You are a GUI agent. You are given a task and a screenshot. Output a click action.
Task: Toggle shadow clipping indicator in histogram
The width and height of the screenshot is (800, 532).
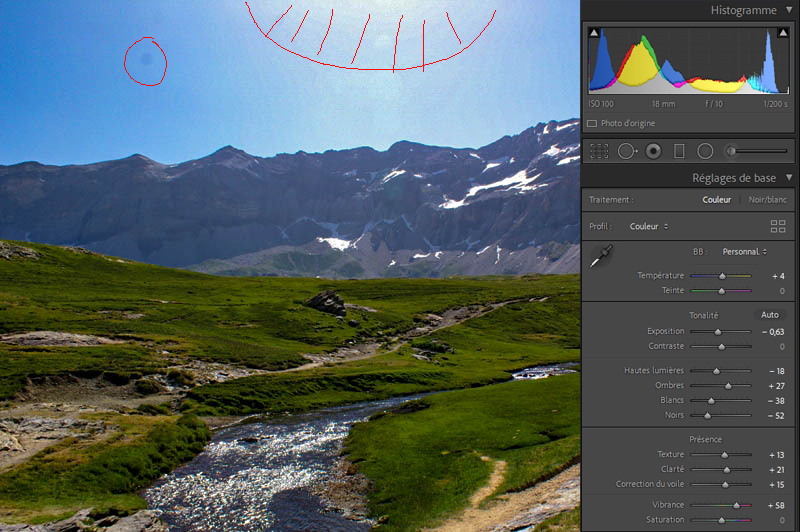click(594, 33)
